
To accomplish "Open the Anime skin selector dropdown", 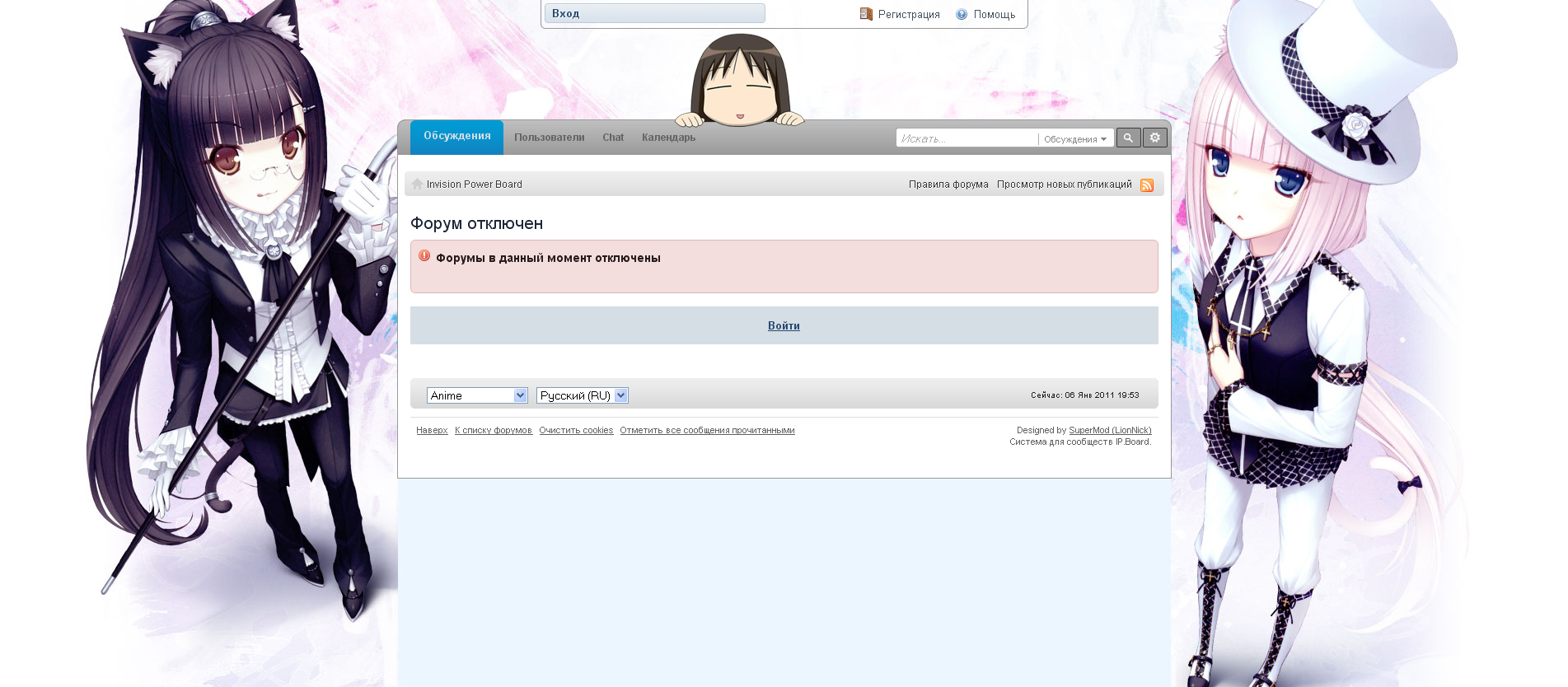I will click(477, 395).
